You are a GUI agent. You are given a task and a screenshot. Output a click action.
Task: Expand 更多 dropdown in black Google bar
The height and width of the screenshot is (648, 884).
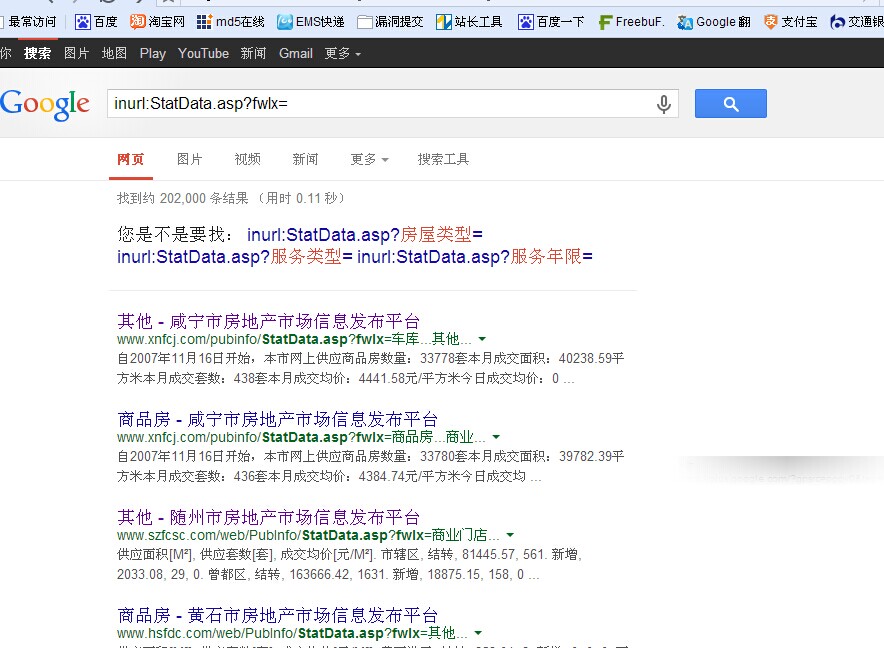tap(342, 54)
